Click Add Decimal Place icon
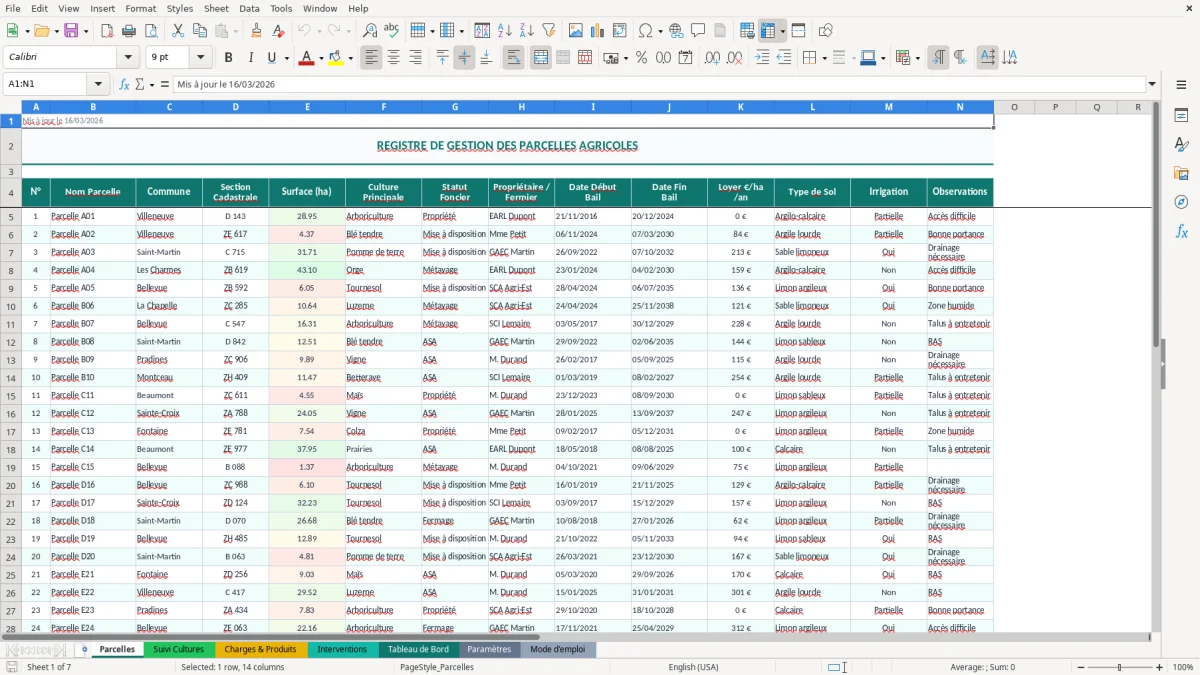This screenshot has height=675, width=1200. coord(712,58)
